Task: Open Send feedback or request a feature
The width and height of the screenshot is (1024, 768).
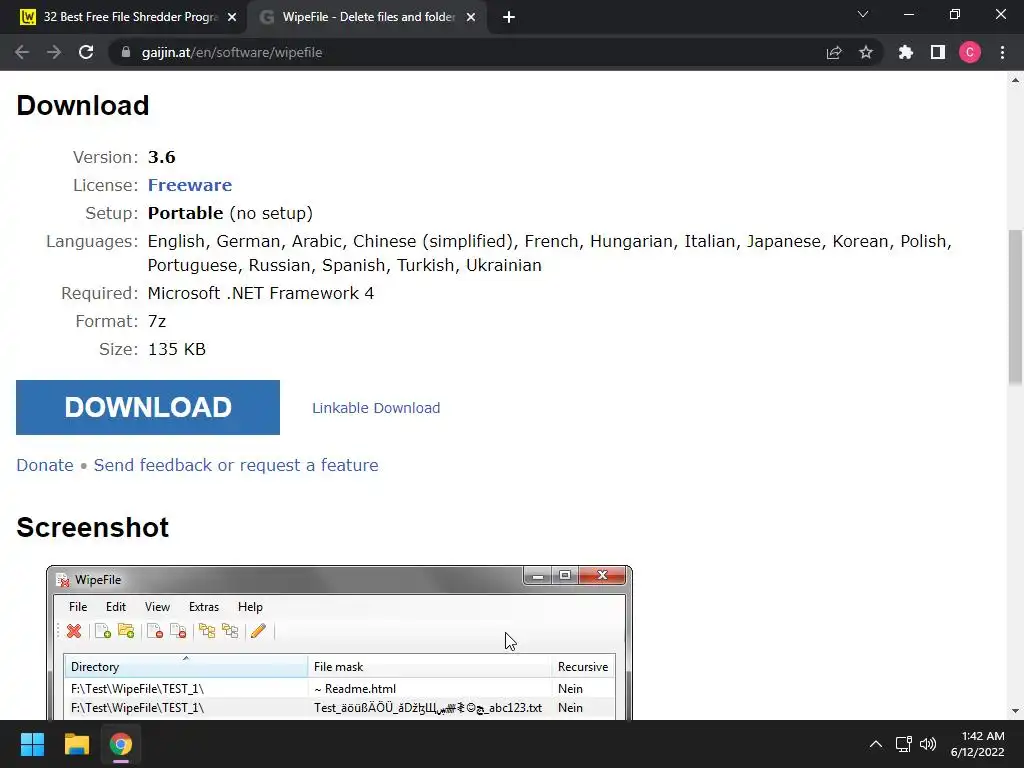Action: [x=236, y=465]
